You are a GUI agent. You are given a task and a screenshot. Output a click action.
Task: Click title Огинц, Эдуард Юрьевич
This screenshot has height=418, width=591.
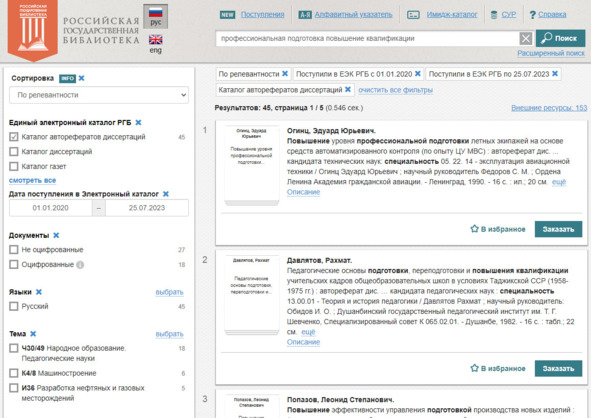[x=331, y=131]
